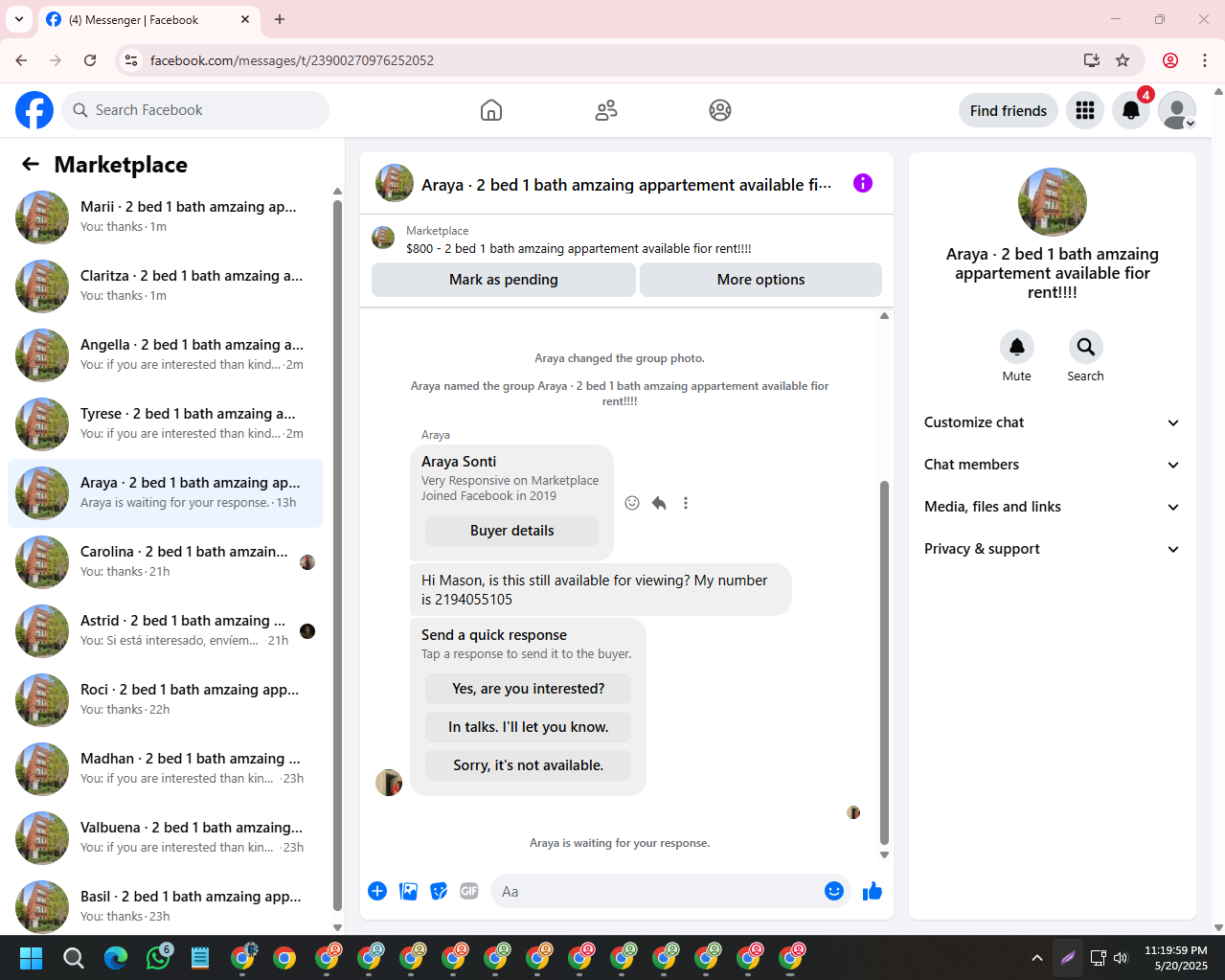Expand Customize chat section
Image resolution: width=1225 pixels, height=980 pixels.
(x=1052, y=422)
